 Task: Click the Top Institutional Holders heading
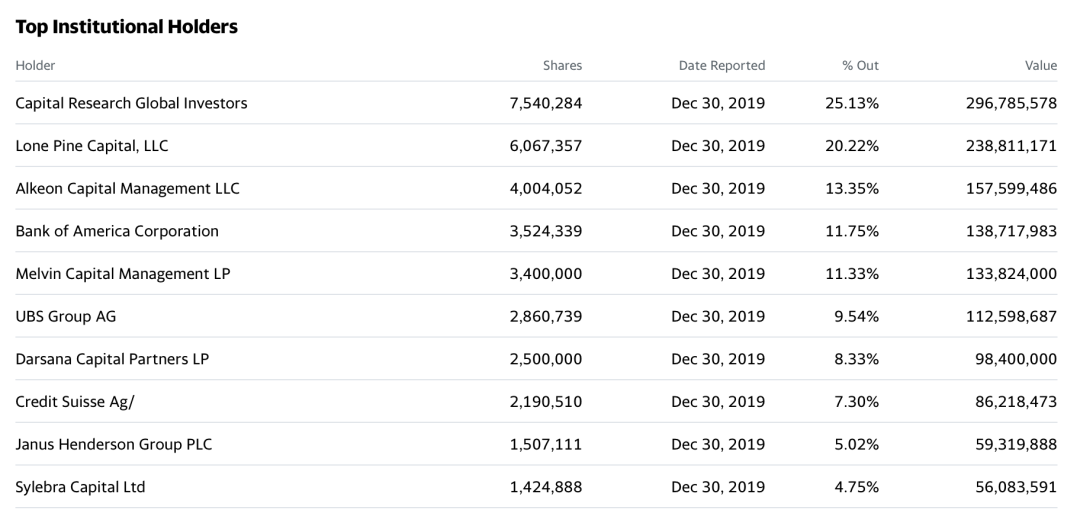click(x=126, y=27)
